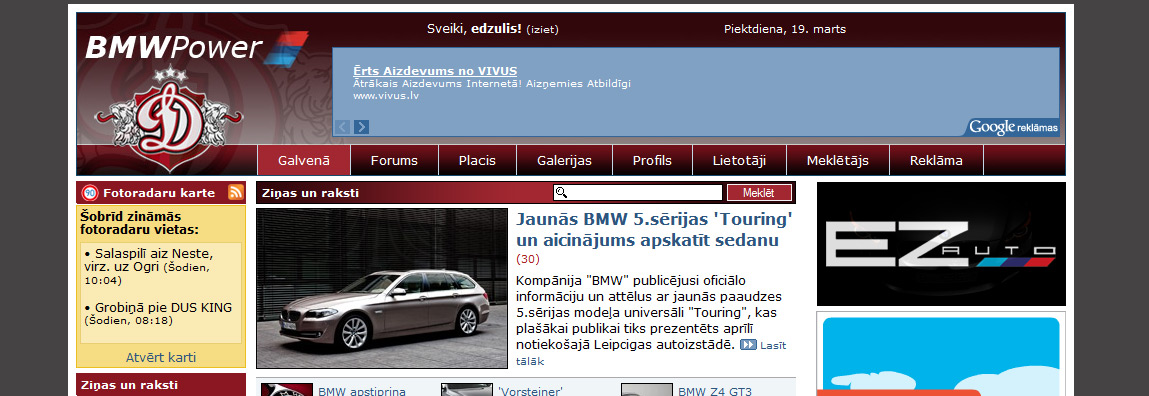Open the EZ Auto banner ad
This screenshot has width=1149, height=396.
coord(941,243)
